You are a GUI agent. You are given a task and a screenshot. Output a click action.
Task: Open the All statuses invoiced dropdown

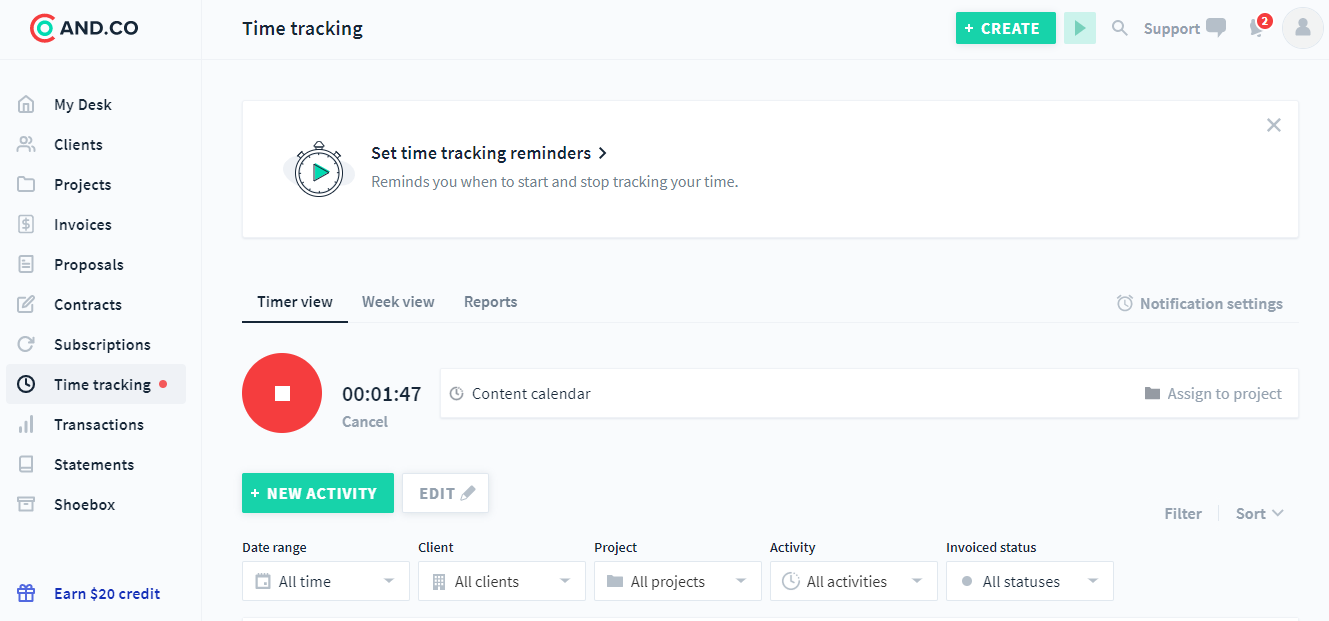pyautogui.click(x=1030, y=581)
